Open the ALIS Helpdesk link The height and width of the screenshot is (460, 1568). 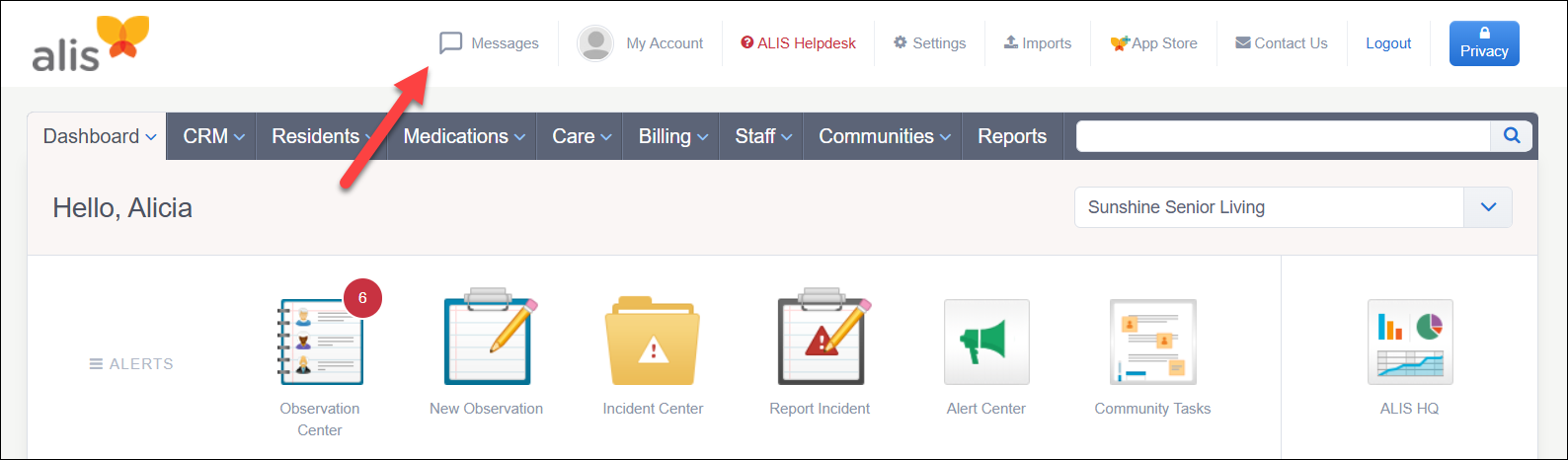(798, 43)
